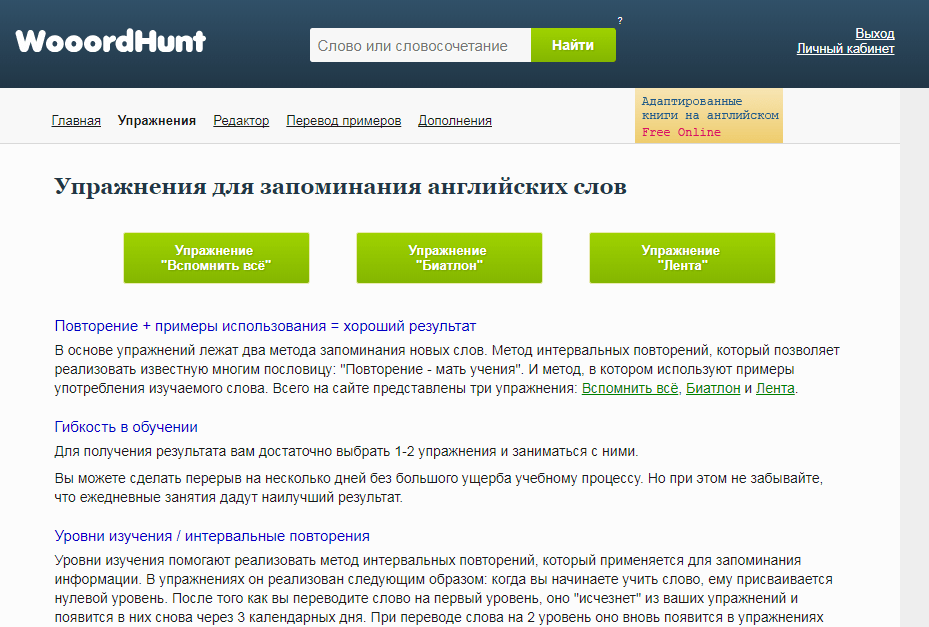Open the Главная navigation item
The height and width of the screenshot is (627, 929).
click(x=76, y=120)
